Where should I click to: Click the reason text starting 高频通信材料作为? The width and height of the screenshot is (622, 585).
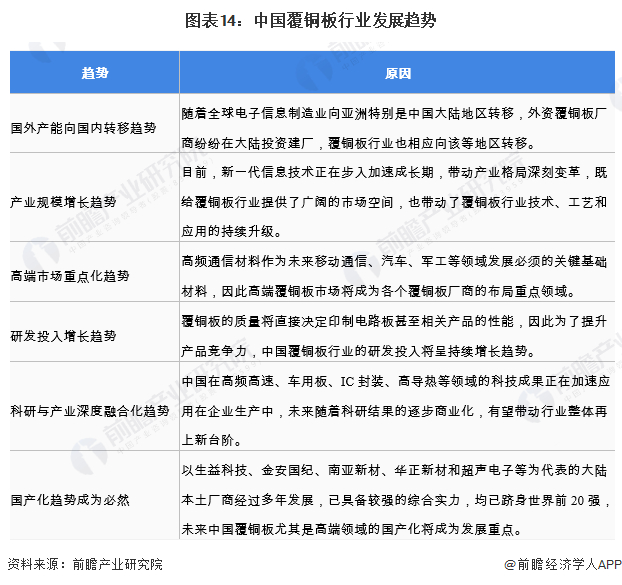coord(394,276)
